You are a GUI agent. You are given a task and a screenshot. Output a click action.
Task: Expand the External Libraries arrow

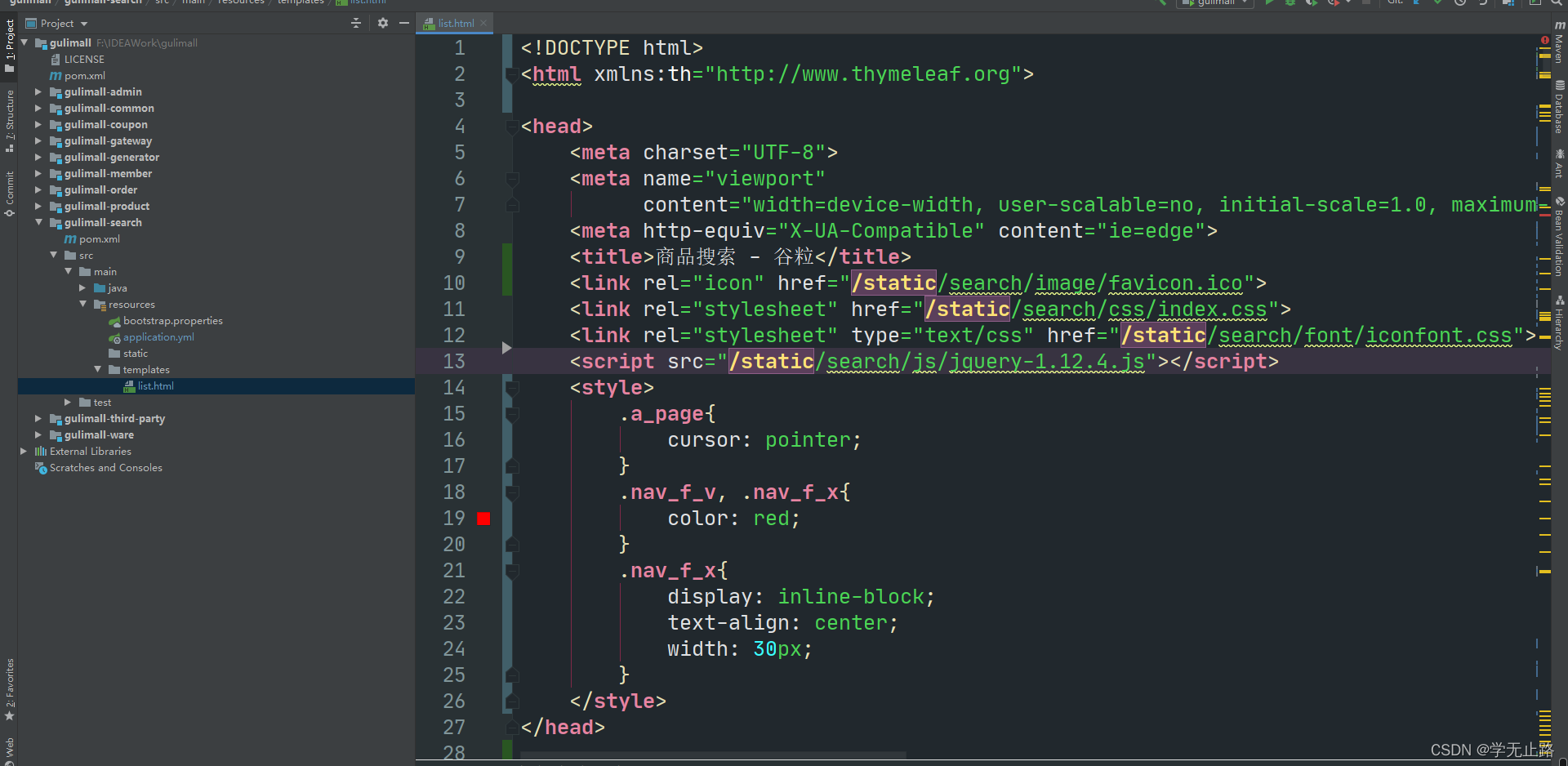24,451
